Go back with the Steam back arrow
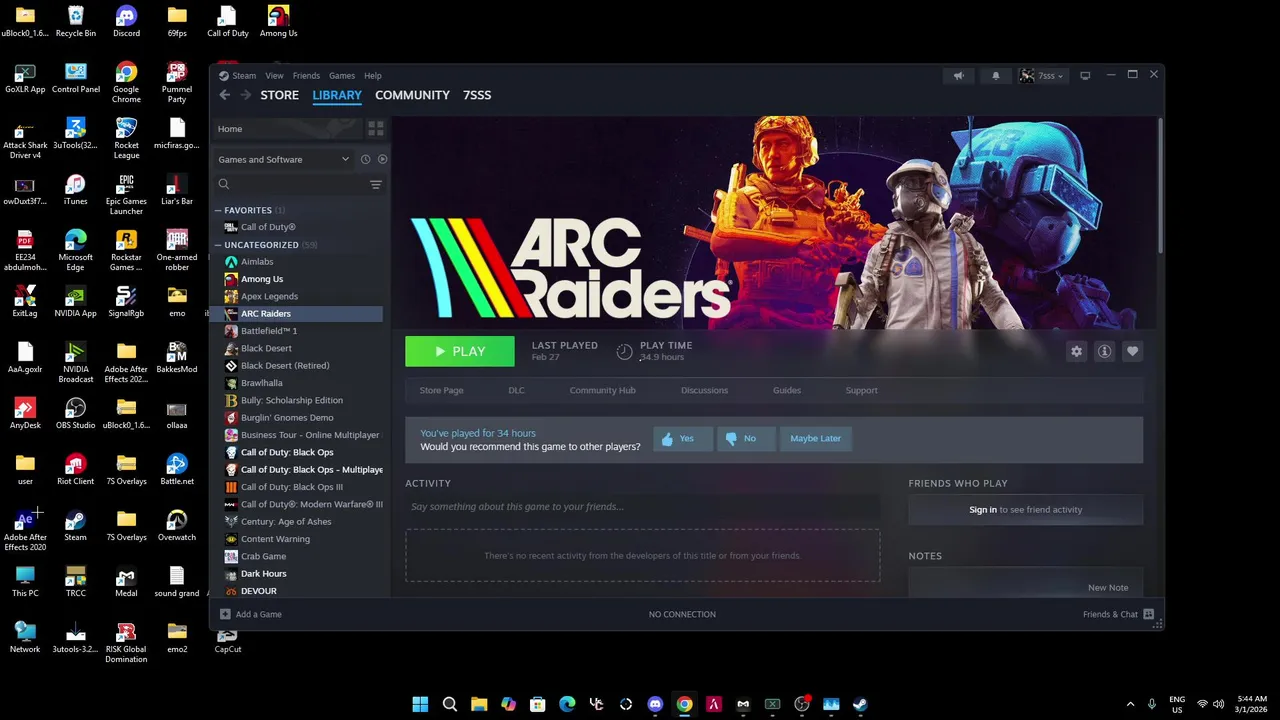 tap(224, 95)
